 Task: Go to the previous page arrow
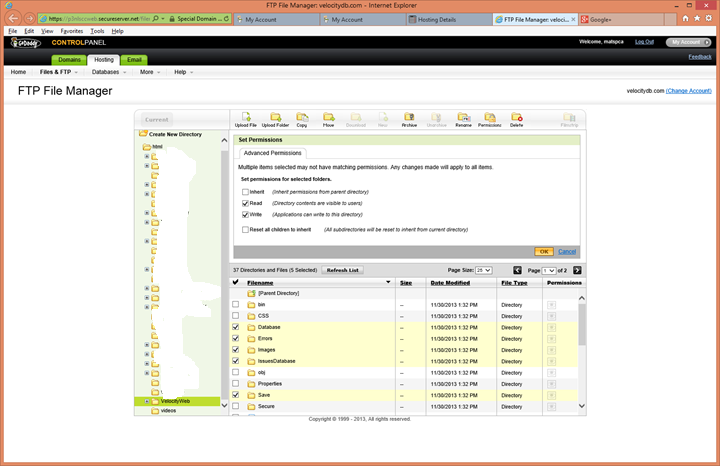518,270
